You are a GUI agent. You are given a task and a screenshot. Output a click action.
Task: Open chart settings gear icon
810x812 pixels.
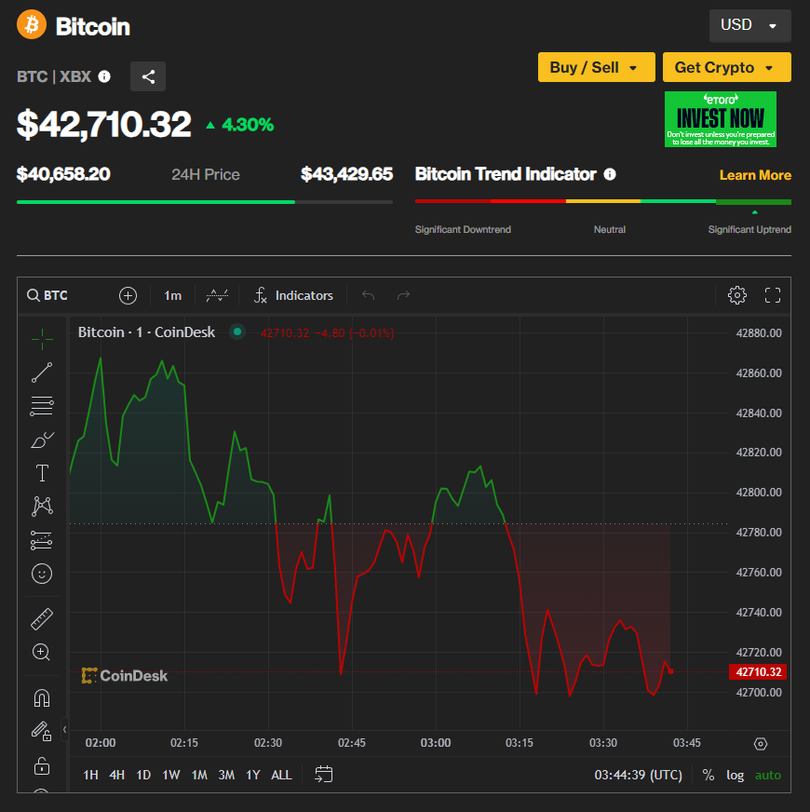737,295
